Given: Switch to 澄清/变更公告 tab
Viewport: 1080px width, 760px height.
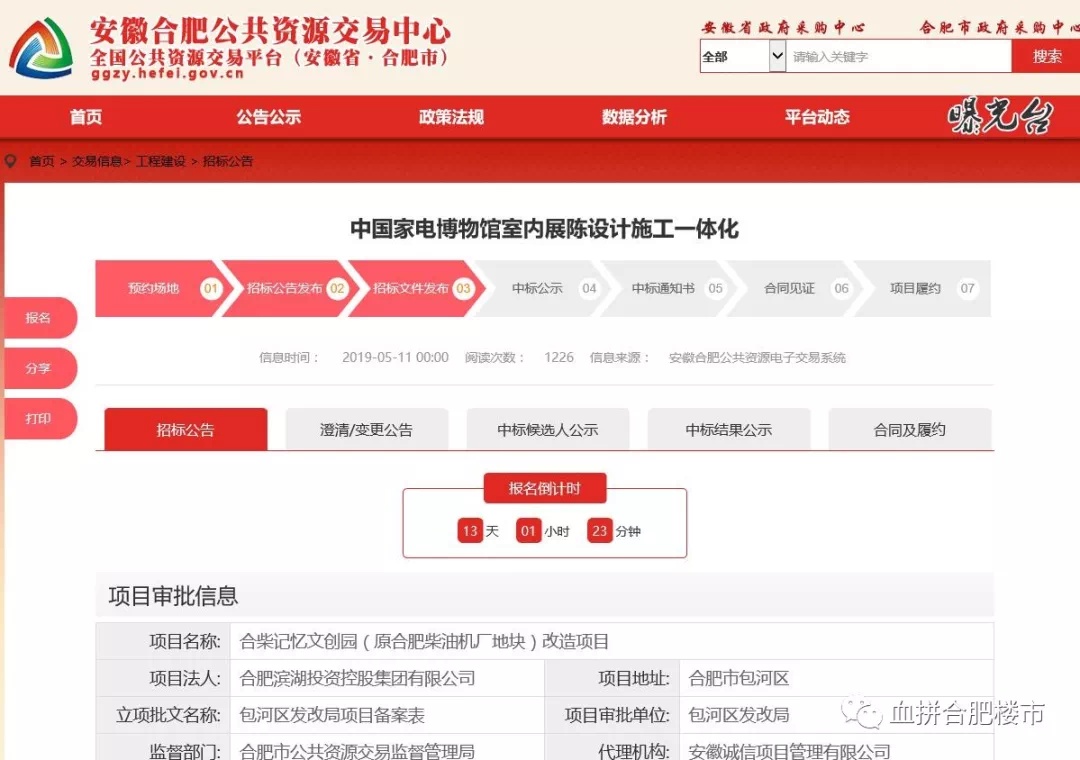Looking at the screenshot, I should coord(366,430).
